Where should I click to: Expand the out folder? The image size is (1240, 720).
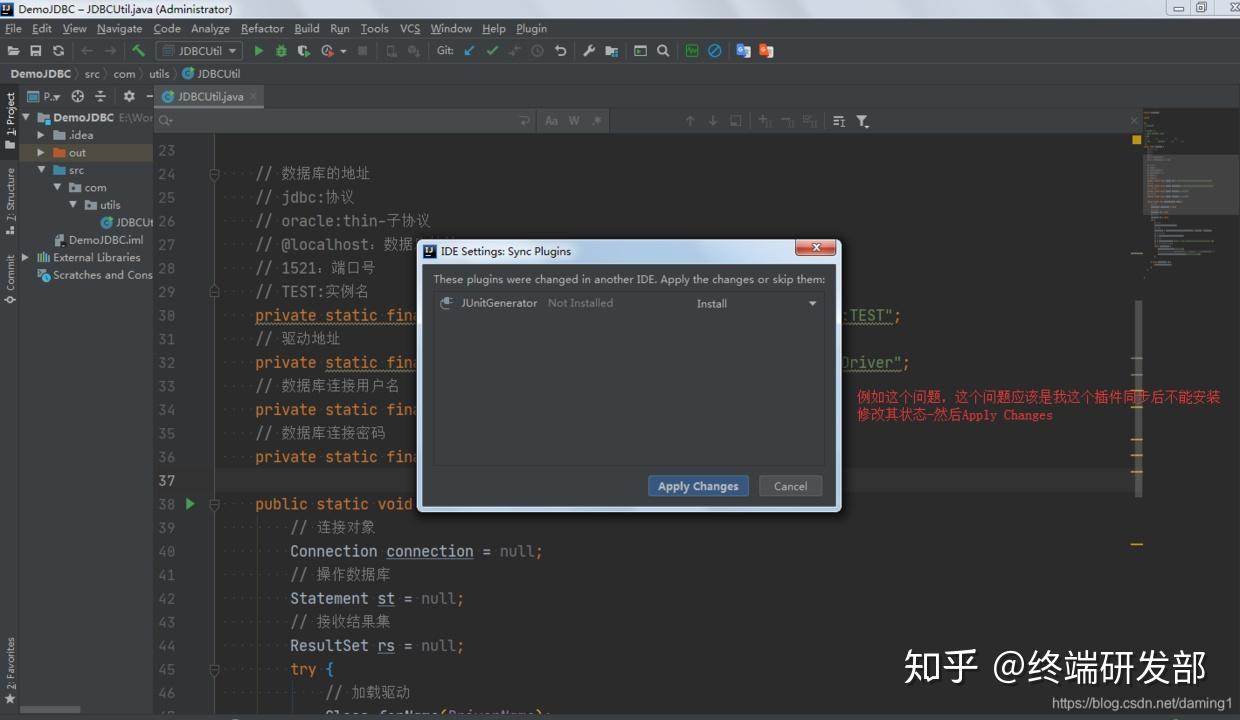coord(41,153)
